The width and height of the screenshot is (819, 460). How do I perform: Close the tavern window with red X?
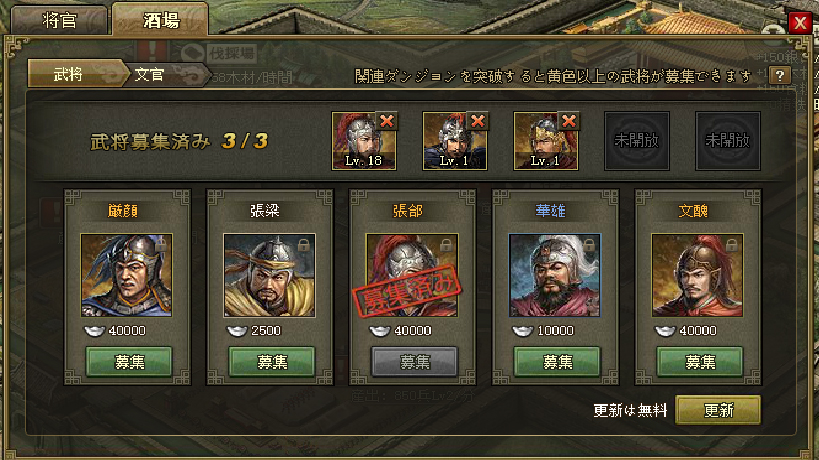[800, 22]
